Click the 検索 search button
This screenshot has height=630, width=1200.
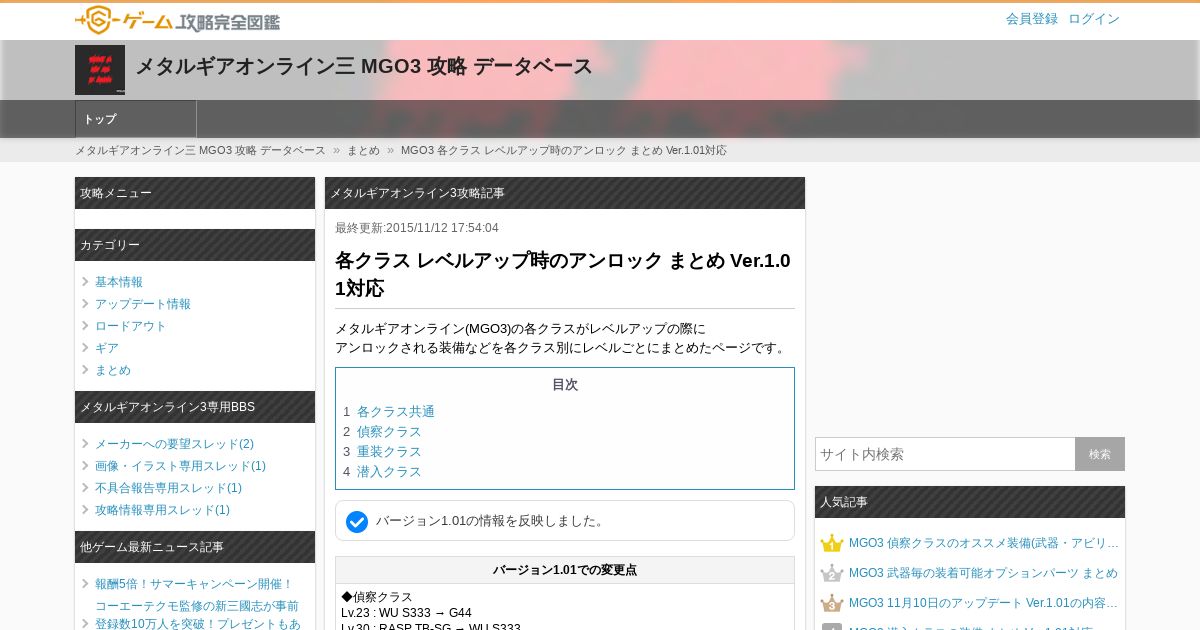click(x=1100, y=454)
